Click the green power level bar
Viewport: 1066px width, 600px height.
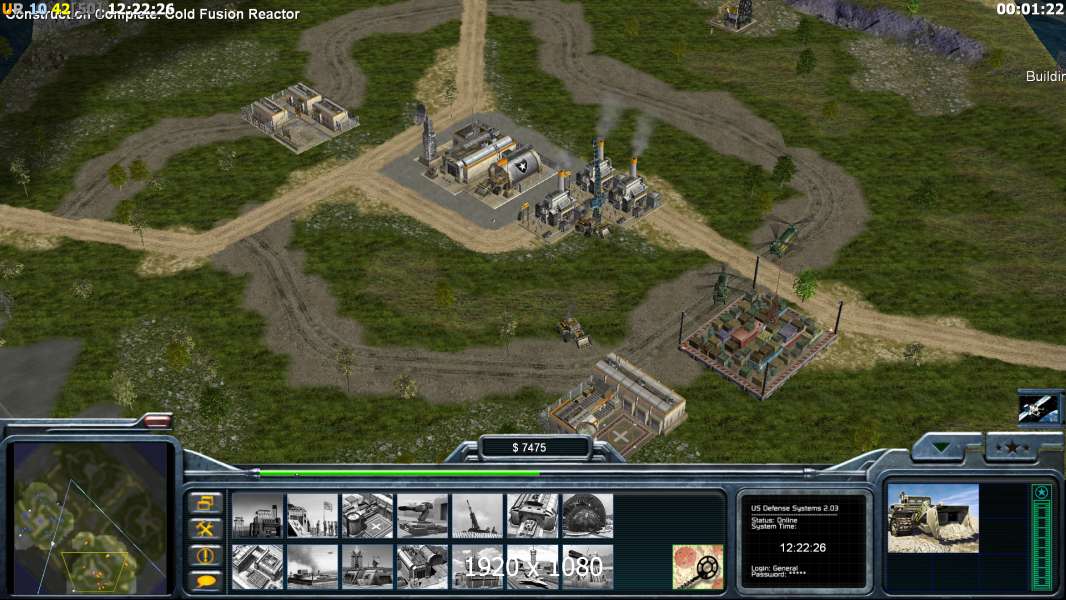click(x=400, y=473)
